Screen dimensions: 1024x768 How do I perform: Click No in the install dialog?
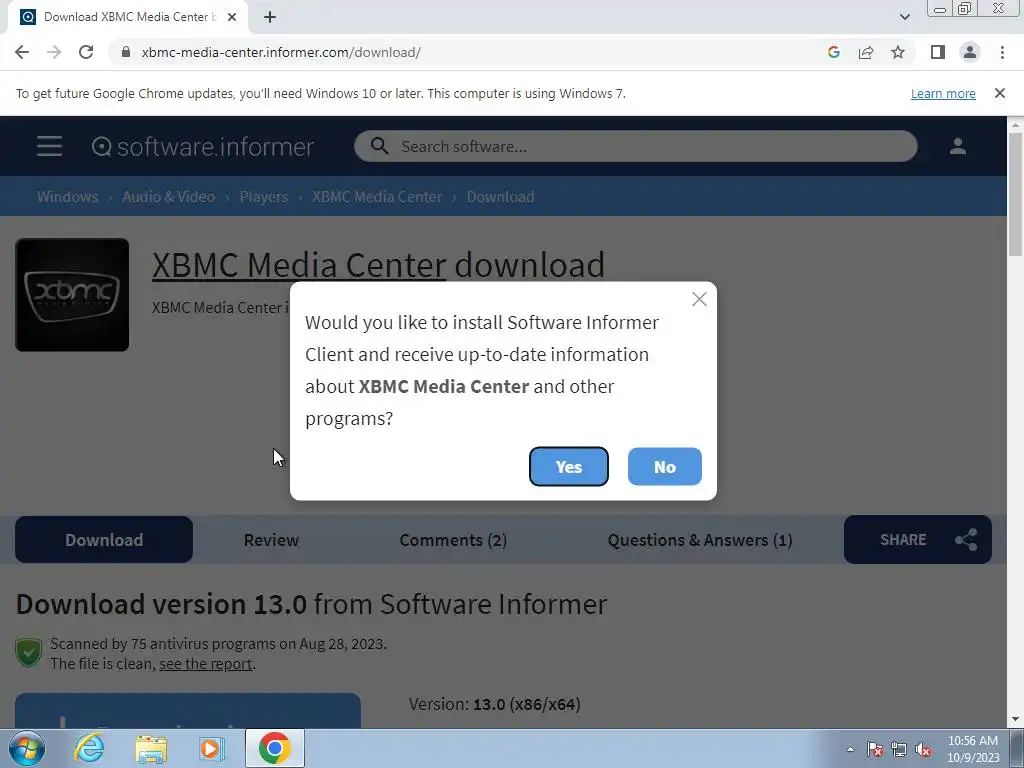[664, 466]
